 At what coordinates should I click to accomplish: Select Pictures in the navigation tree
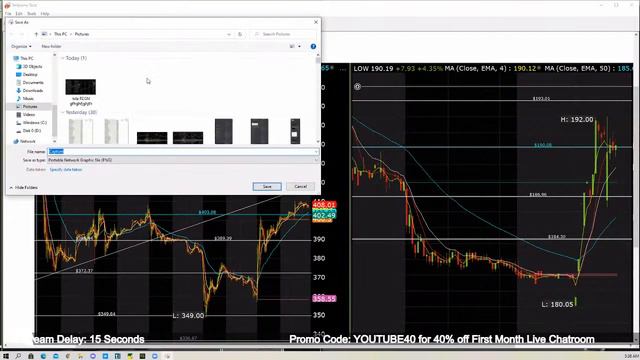[x=27, y=107]
